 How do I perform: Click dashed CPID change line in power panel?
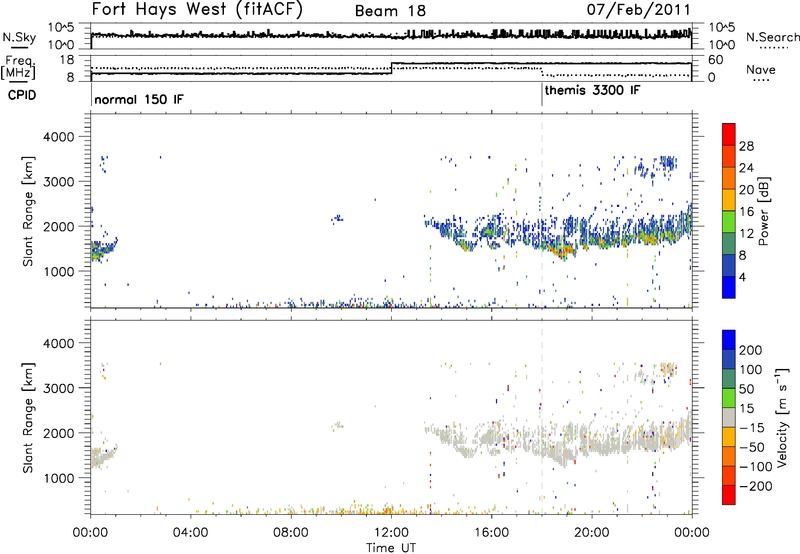pos(542,211)
